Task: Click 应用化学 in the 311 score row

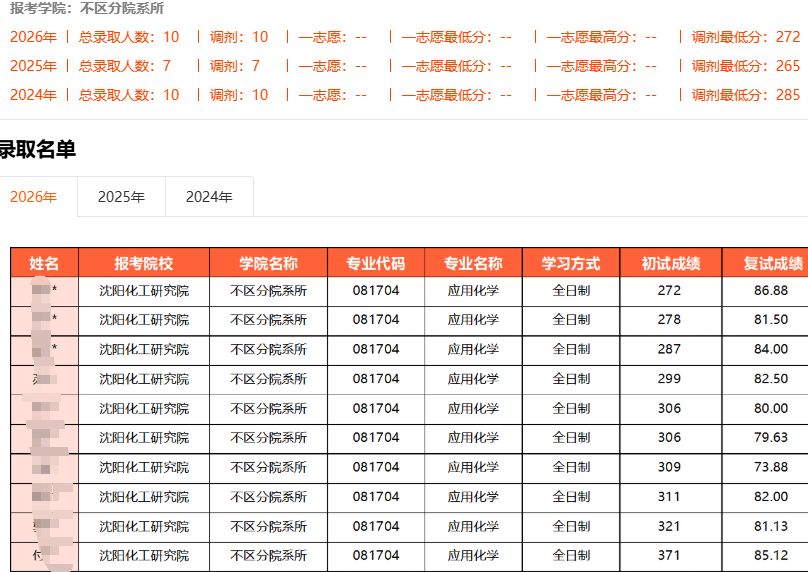Action: 473,497
